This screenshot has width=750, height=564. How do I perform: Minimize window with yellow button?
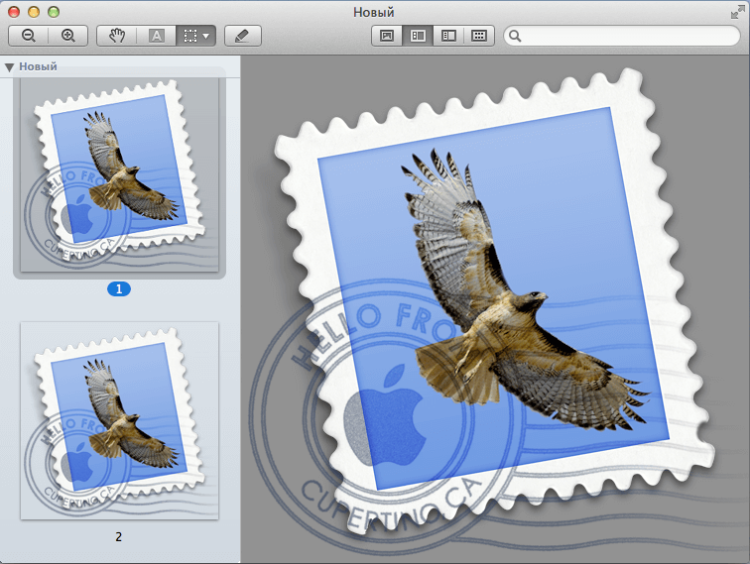(33, 12)
